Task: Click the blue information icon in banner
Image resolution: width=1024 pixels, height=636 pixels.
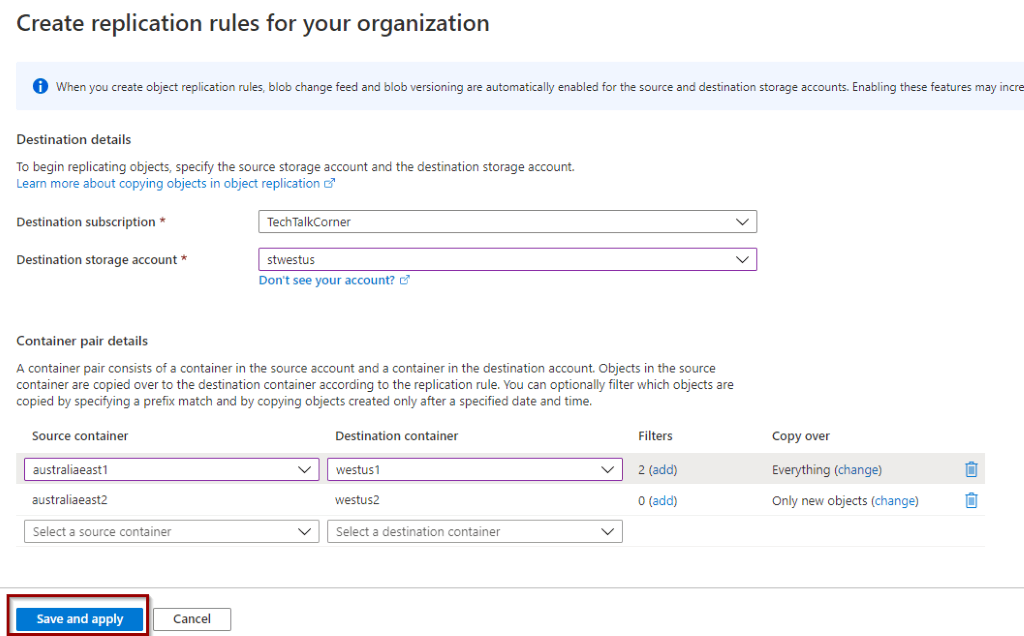Action: point(40,86)
